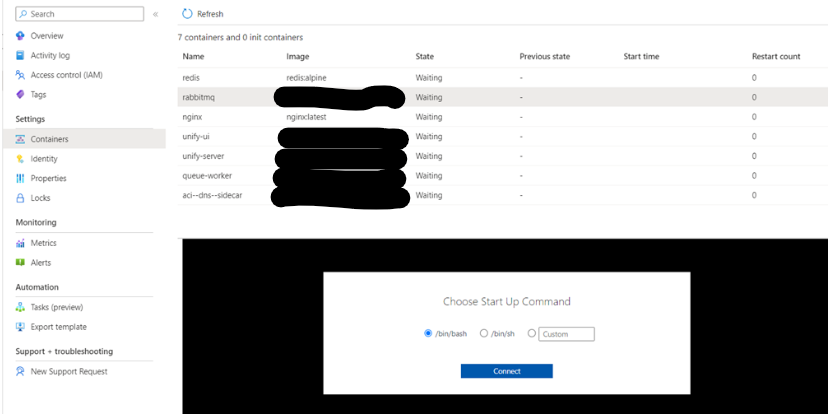Image resolution: width=830 pixels, height=415 pixels.
Task: Collapse the sidebar with double chevron
Action: point(155,14)
